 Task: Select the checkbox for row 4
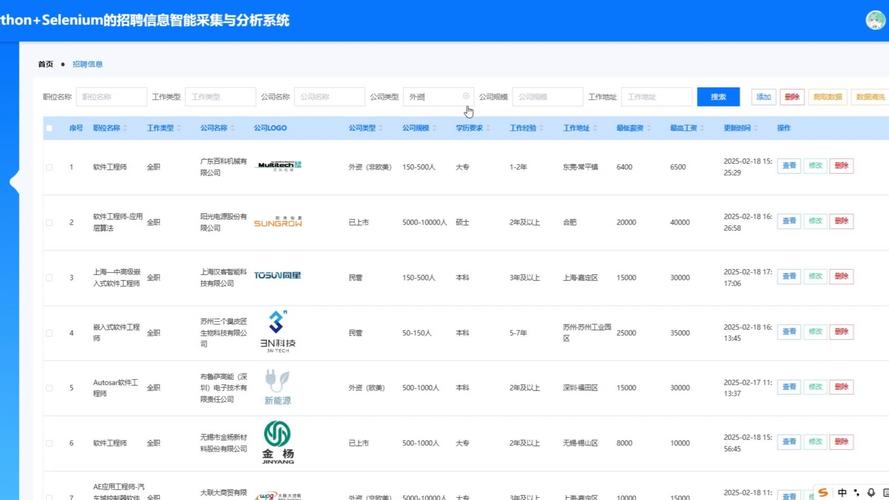coord(49,332)
